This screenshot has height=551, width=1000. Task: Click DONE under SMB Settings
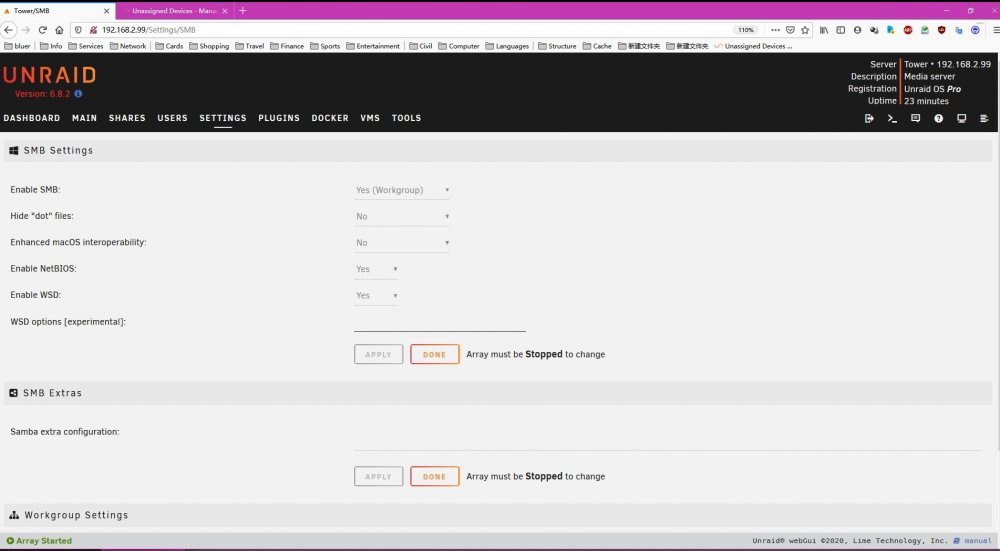pyautogui.click(x=434, y=355)
